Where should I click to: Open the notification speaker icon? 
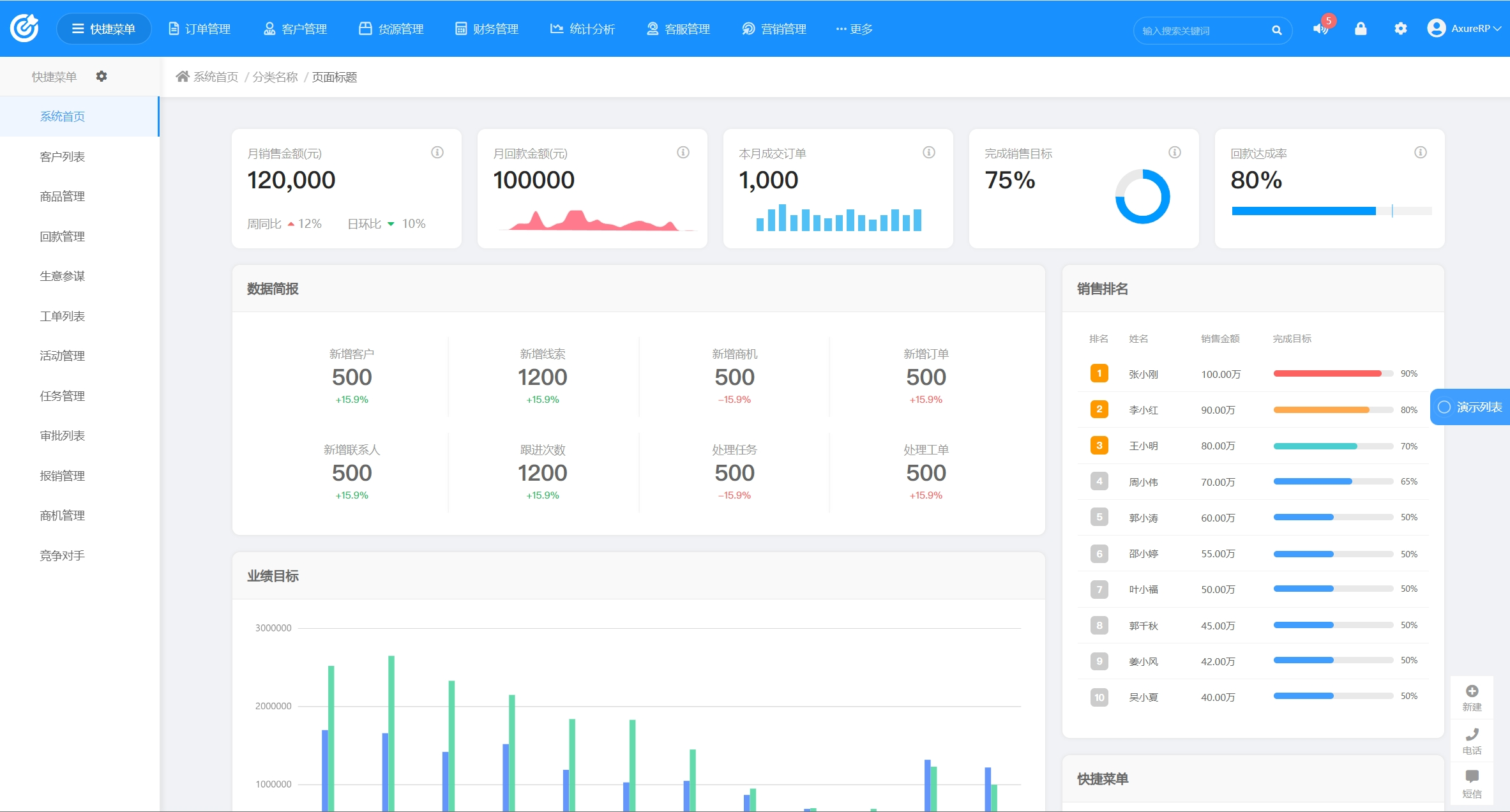(1320, 29)
